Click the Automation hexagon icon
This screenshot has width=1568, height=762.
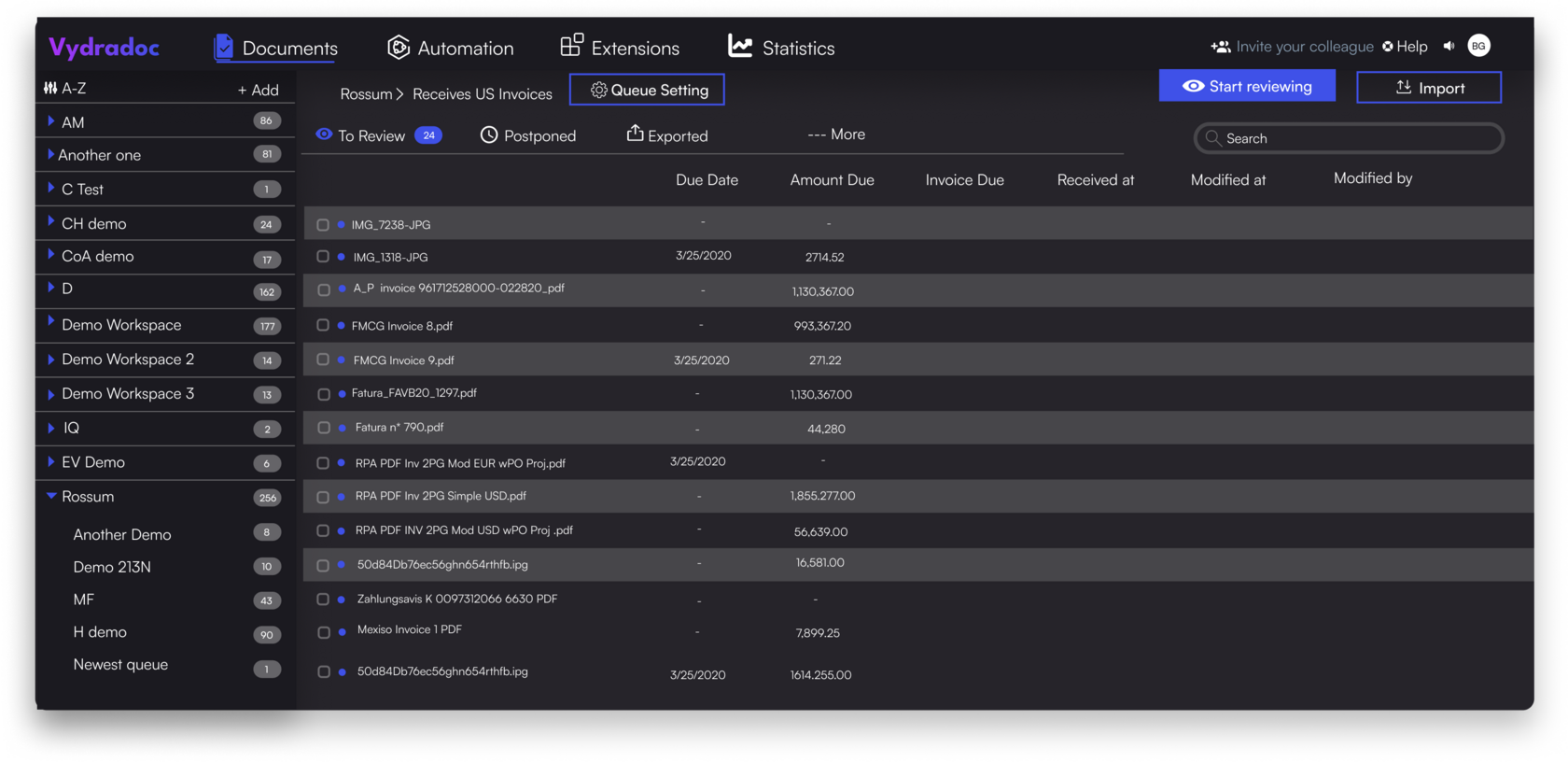pyautogui.click(x=399, y=48)
